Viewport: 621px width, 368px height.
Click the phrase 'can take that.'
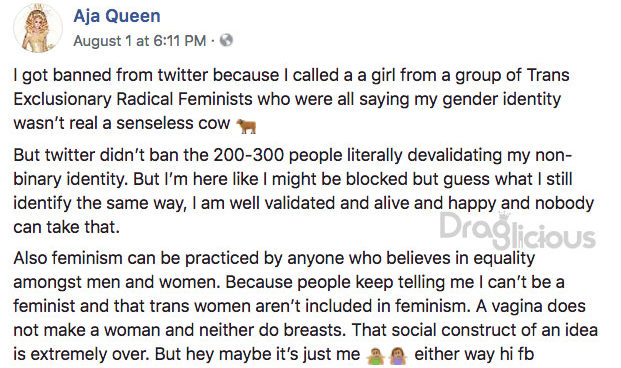coord(66,227)
